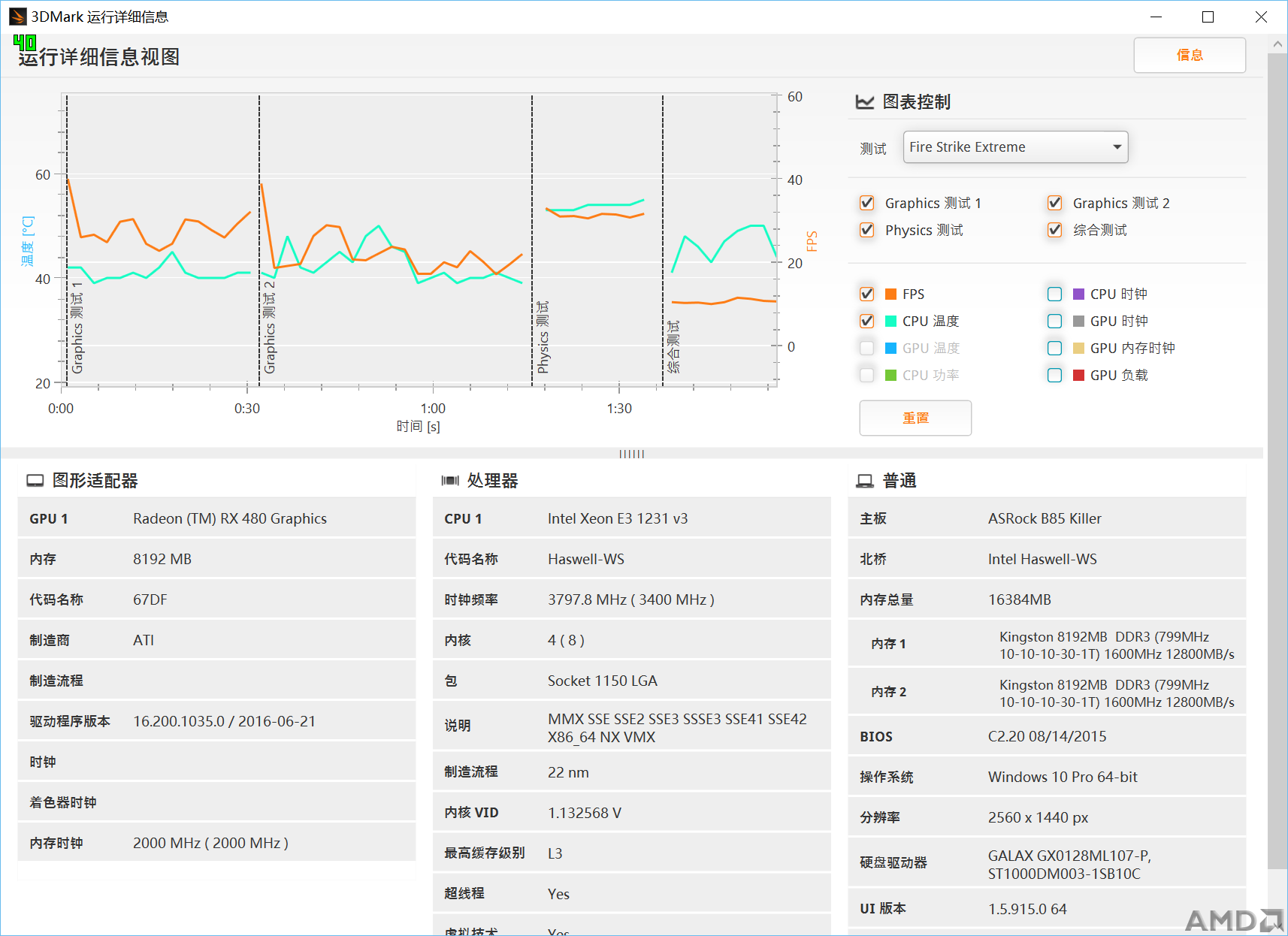The height and width of the screenshot is (936, 1288).
Task: Click the 运行详细信息视图 heading
Action: tap(99, 57)
